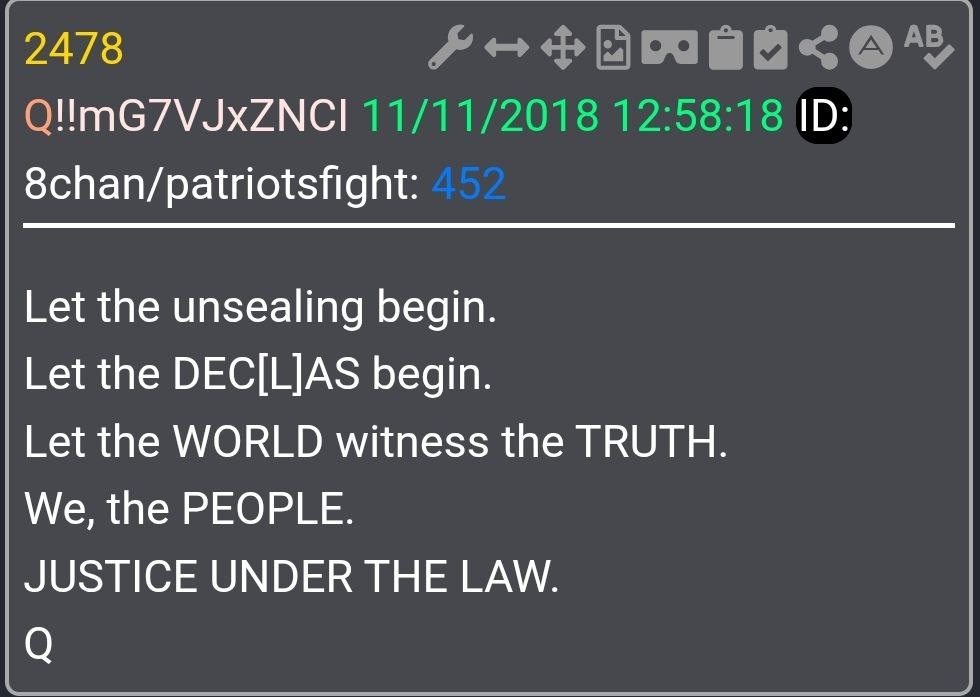
Task: Click the circled A icon
Action: 871,48
